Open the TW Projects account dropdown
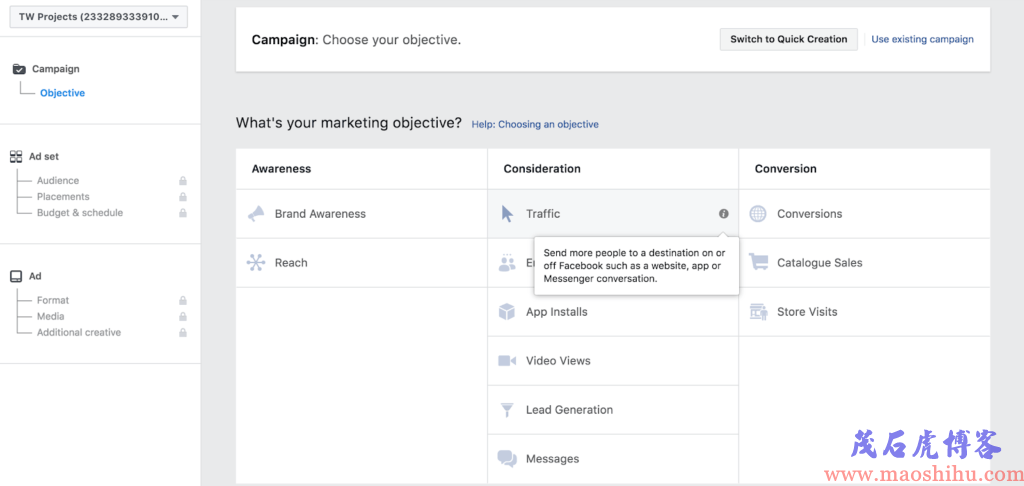This screenshot has width=1024, height=486. pos(99,17)
